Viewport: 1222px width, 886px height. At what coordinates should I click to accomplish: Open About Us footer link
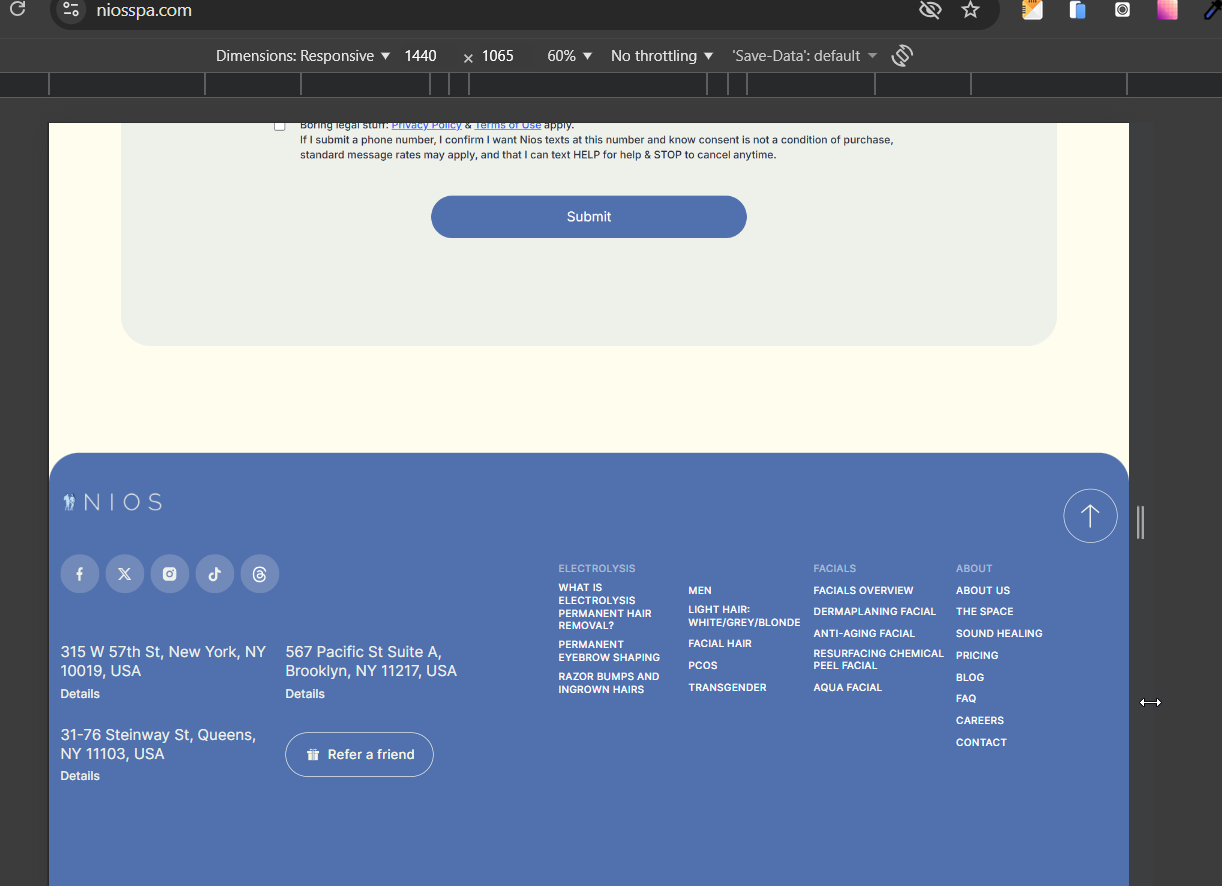(983, 591)
